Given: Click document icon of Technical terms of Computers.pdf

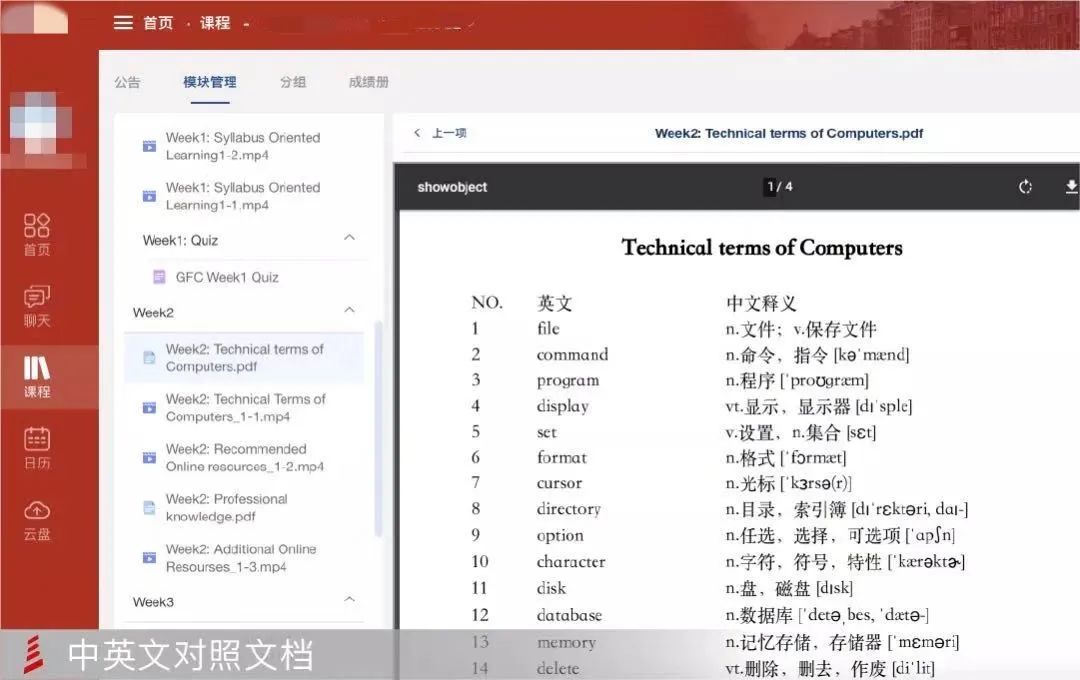Looking at the screenshot, I should pyautogui.click(x=149, y=358).
